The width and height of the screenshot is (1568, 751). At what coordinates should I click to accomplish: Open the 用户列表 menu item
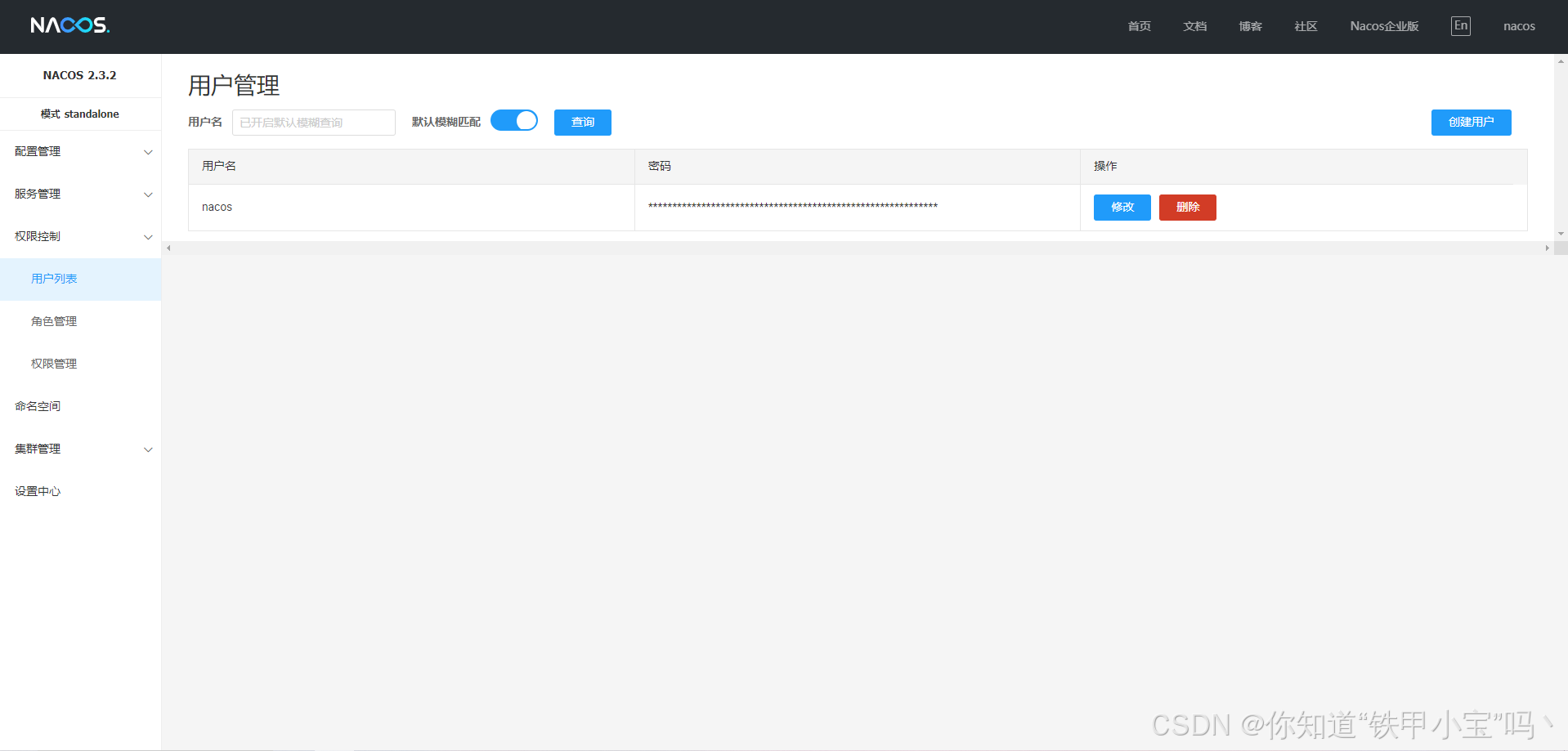[80, 279]
